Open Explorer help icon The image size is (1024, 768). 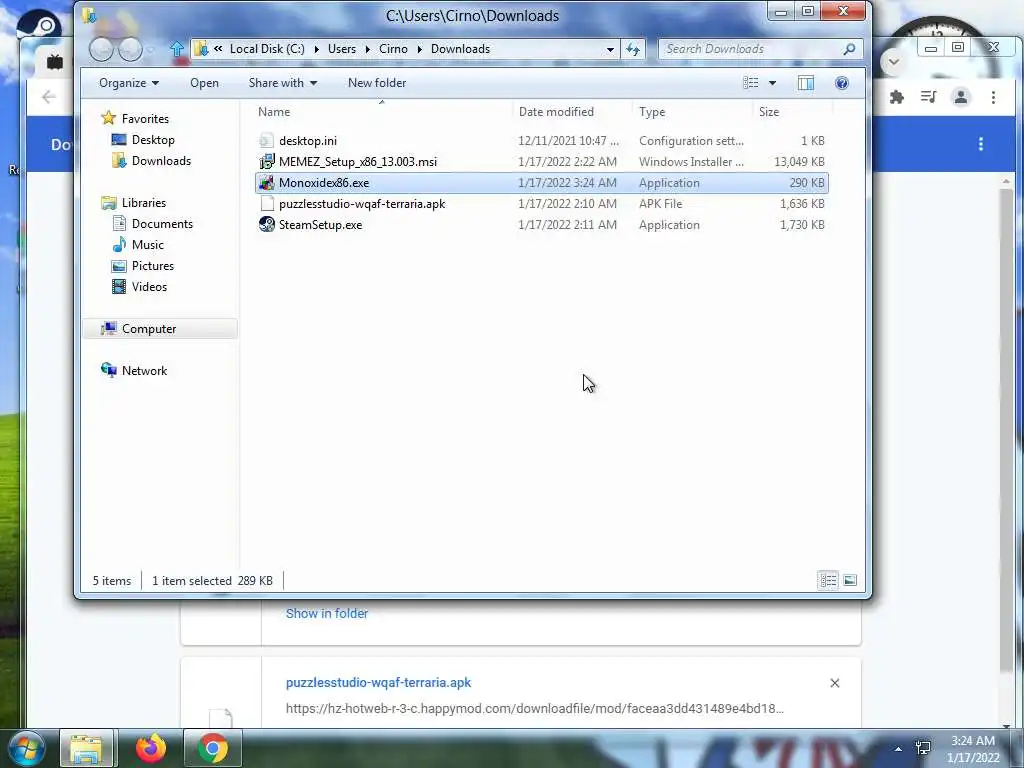842,83
